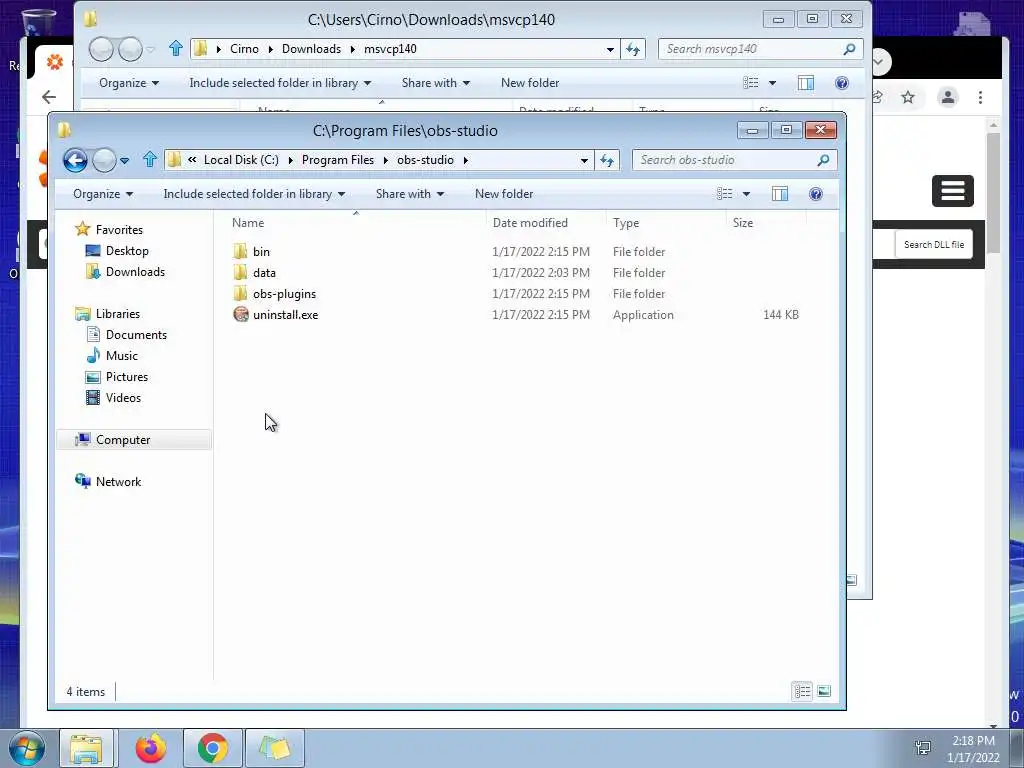1024x768 pixels.
Task: Show hidden breadcrumb path chevrons
Action: pos(192,159)
